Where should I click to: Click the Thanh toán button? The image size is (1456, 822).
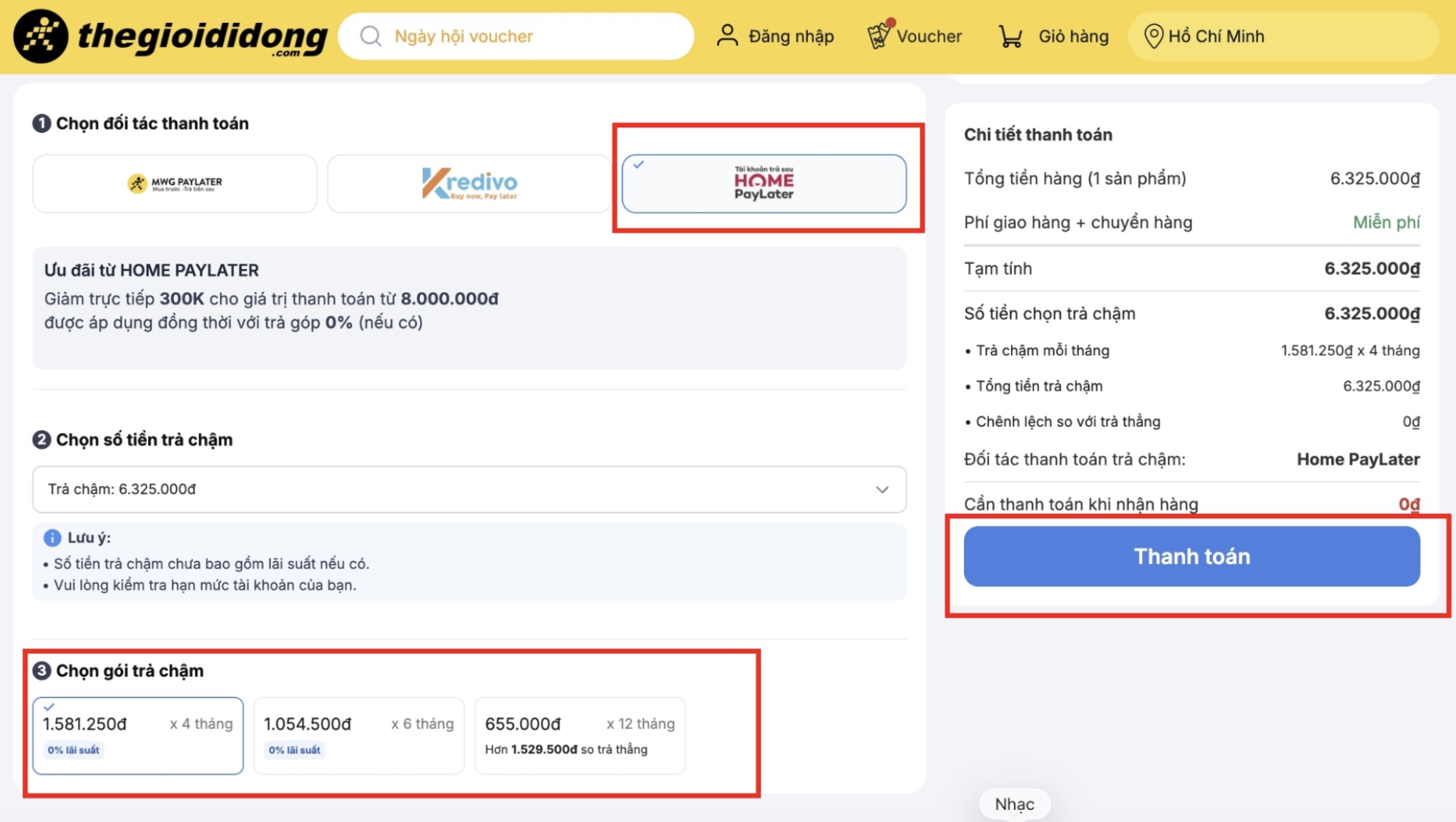(1191, 557)
